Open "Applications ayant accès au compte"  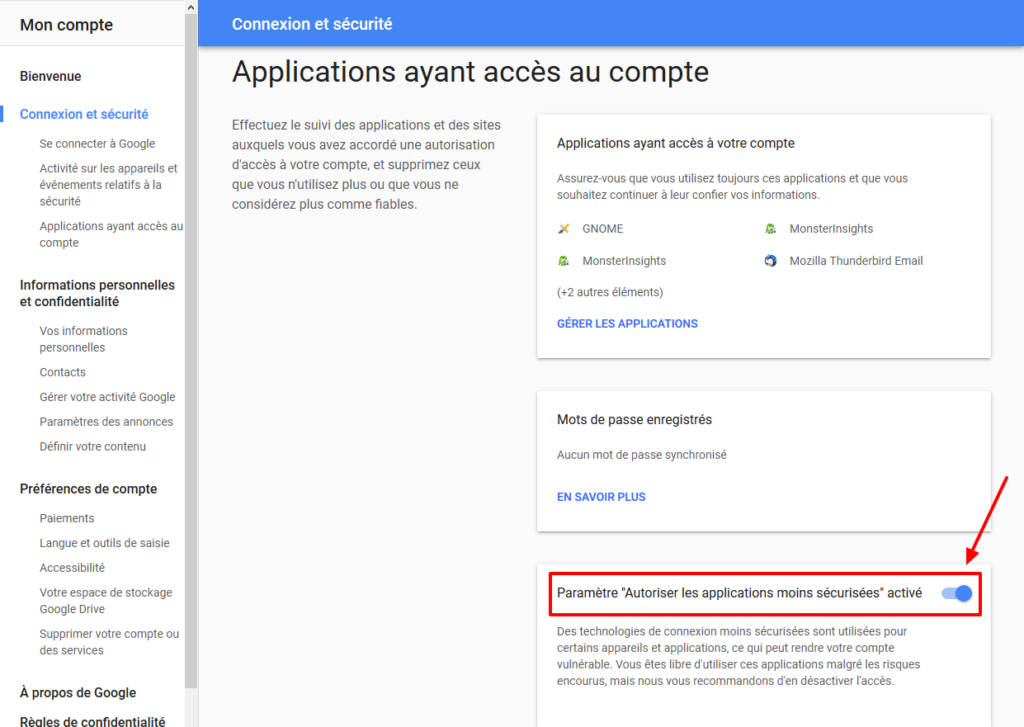(x=110, y=234)
